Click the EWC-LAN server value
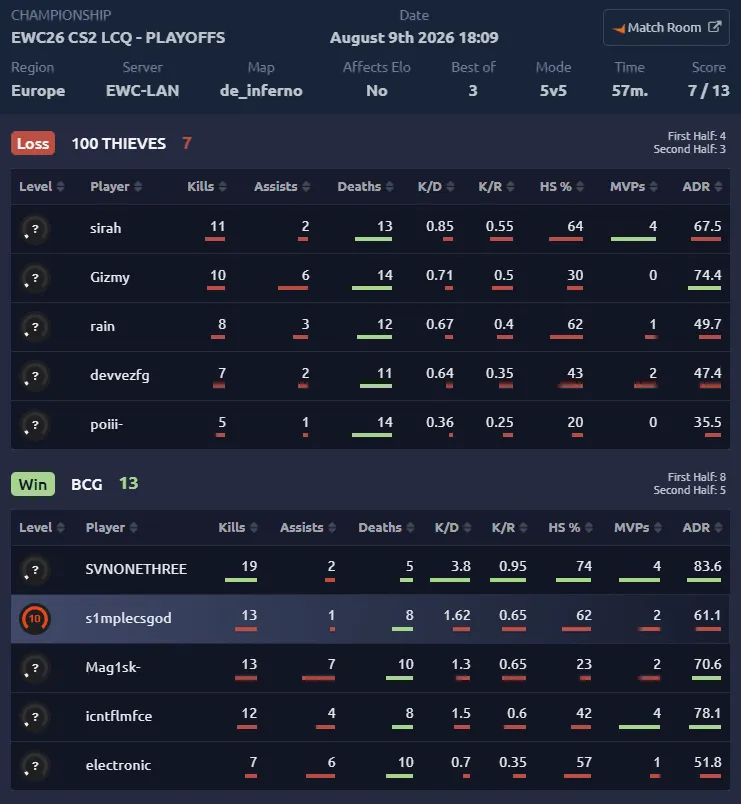The image size is (741, 804). coord(143,91)
